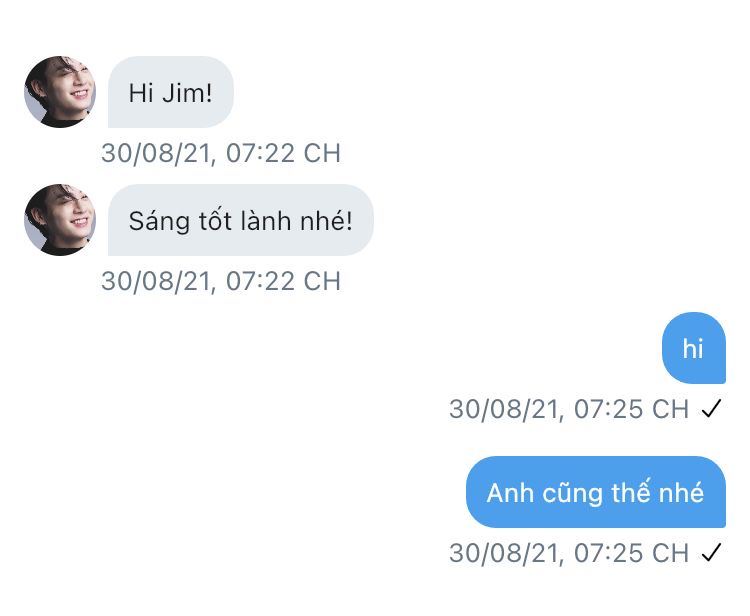Click the timestamp under the "Hi Jim!" message
This screenshot has height=616, width=750.
coord(221,153)
